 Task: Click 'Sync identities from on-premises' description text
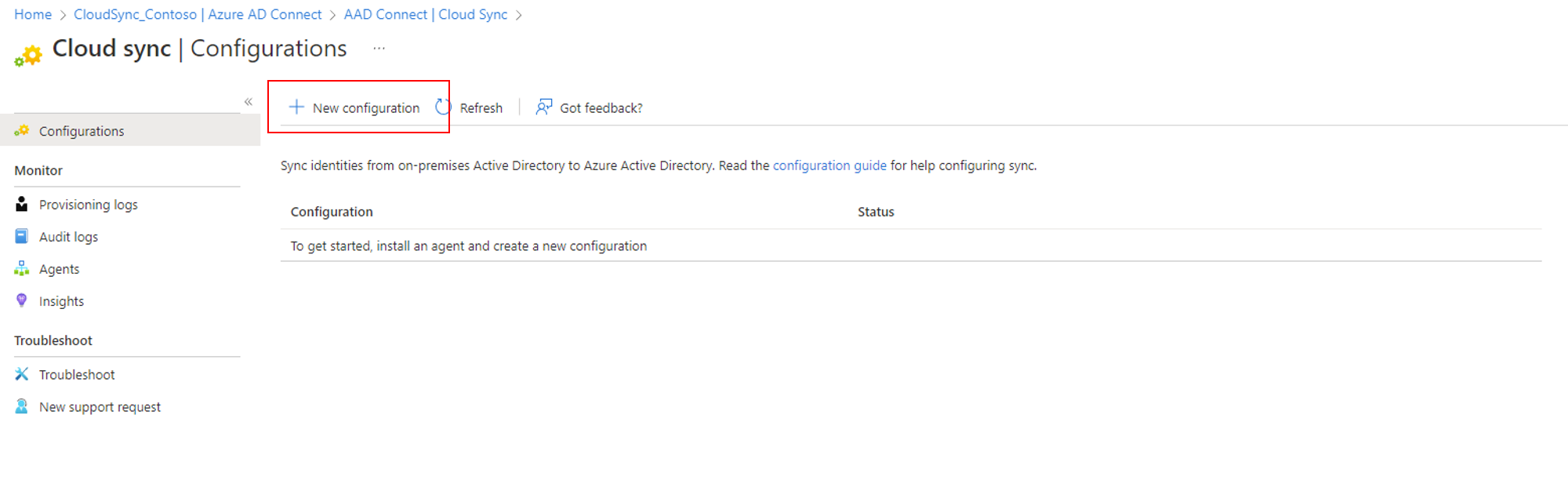pyautogui.click(x=659, y=165)
